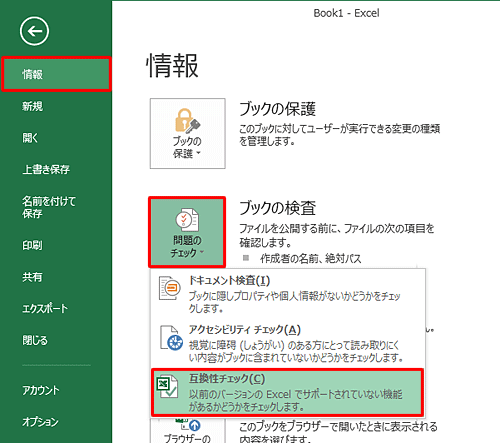This screenshot has height=443, width=500.
Task: Click the Book1 - Excel window title
Action: [x=346, y=13]
